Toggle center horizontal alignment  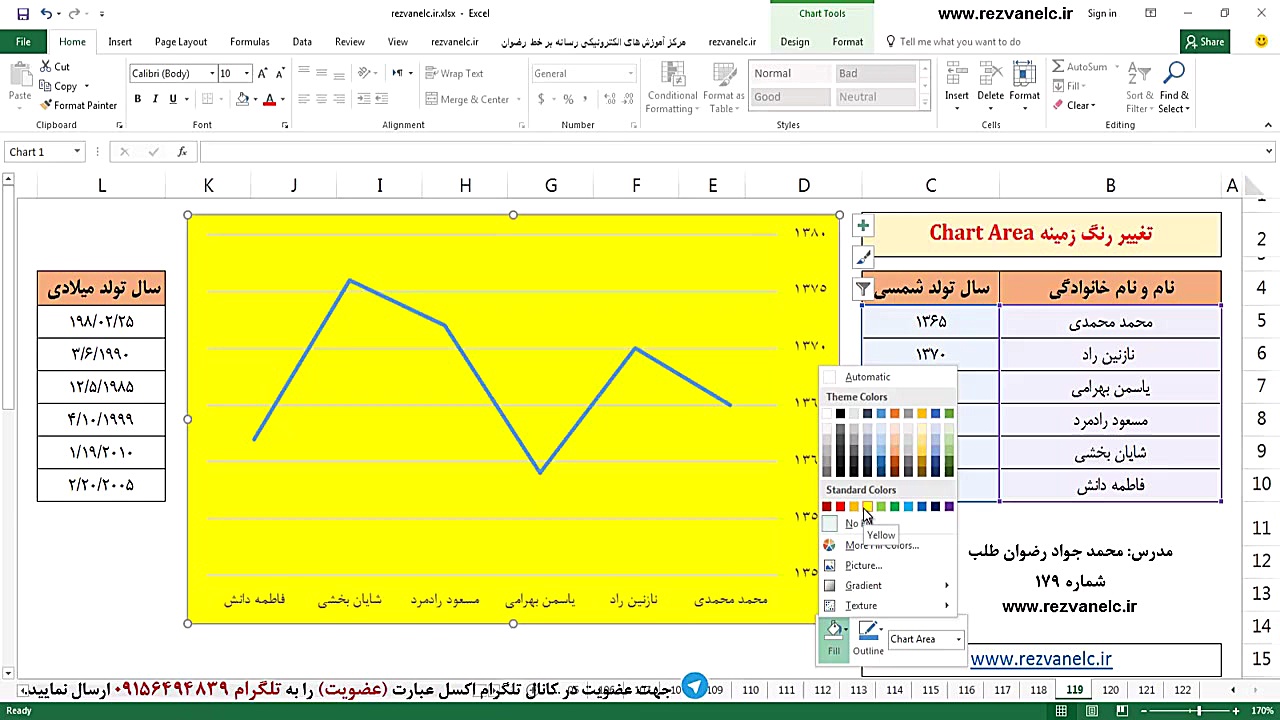pos(321,99)
